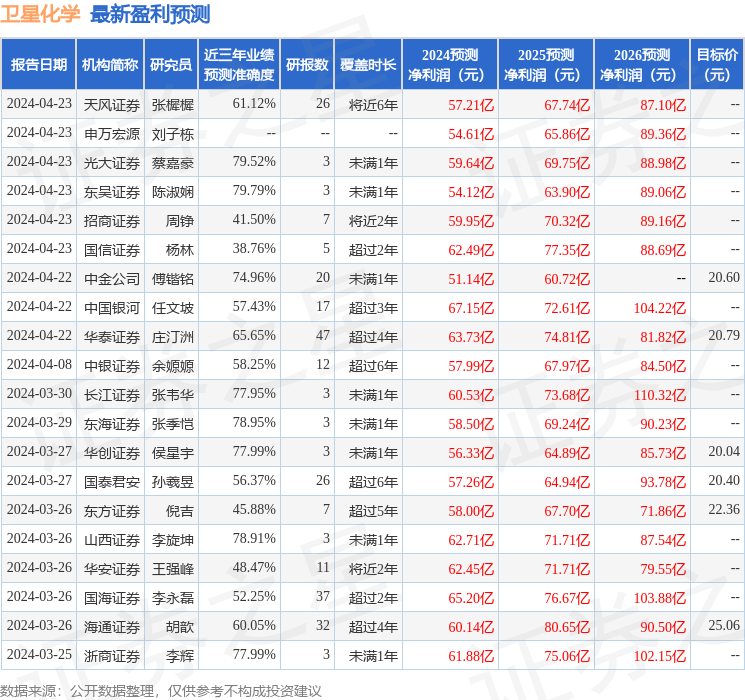Click analyst name 庄汀洲
Screen dimensions: 745x700
pyautogui.click(x=173, y=337)
